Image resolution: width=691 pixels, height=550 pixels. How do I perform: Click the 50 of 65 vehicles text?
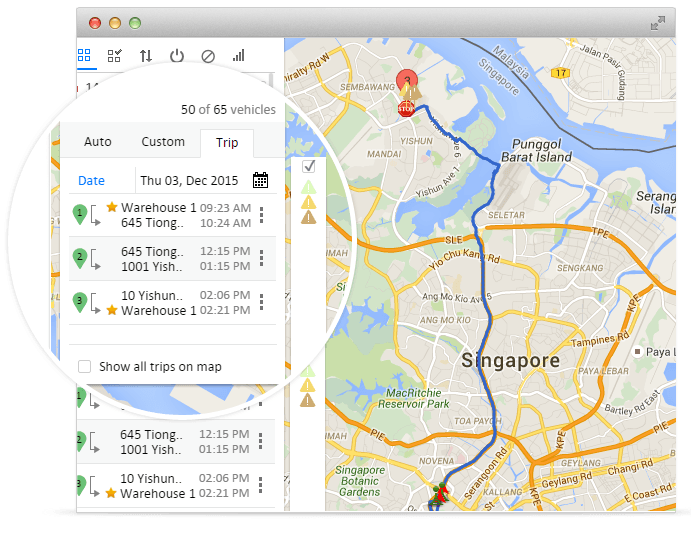click(228, 109)
